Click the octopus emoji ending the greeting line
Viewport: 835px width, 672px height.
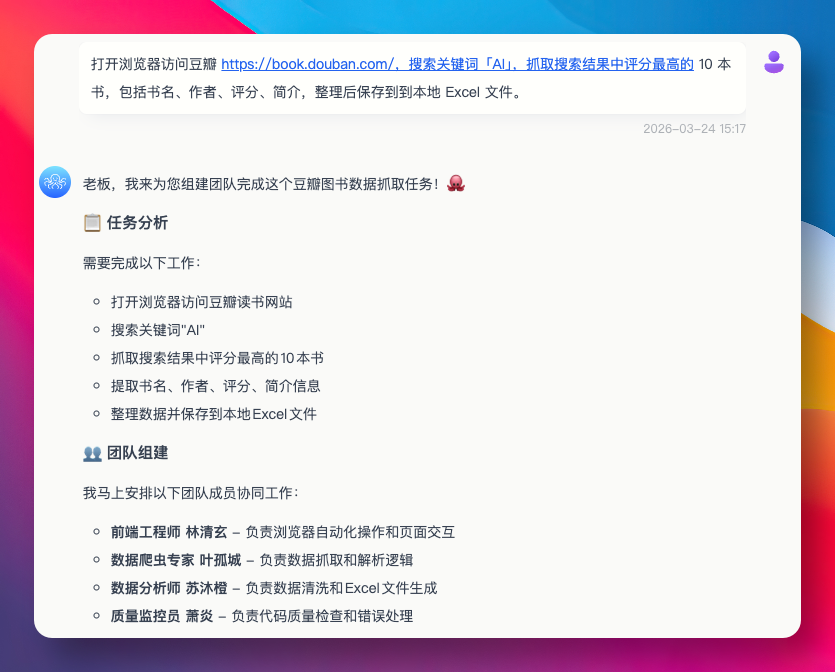tap(456, 182)
